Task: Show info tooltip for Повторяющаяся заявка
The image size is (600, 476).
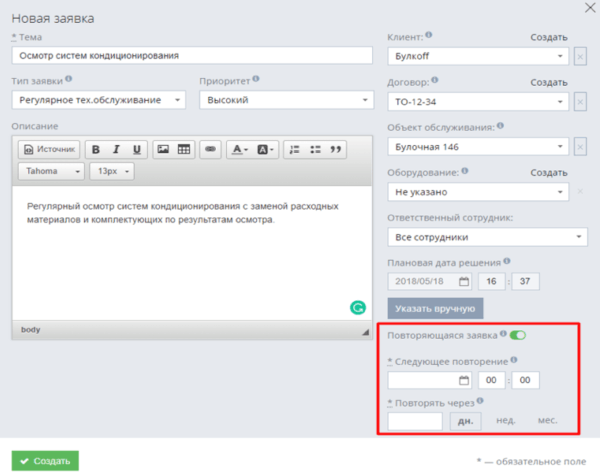Action: click(503, 334)
